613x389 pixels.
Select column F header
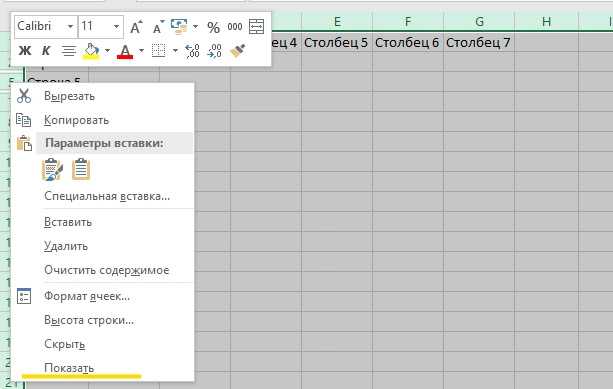pyautogui.click(x=408, y=22)
